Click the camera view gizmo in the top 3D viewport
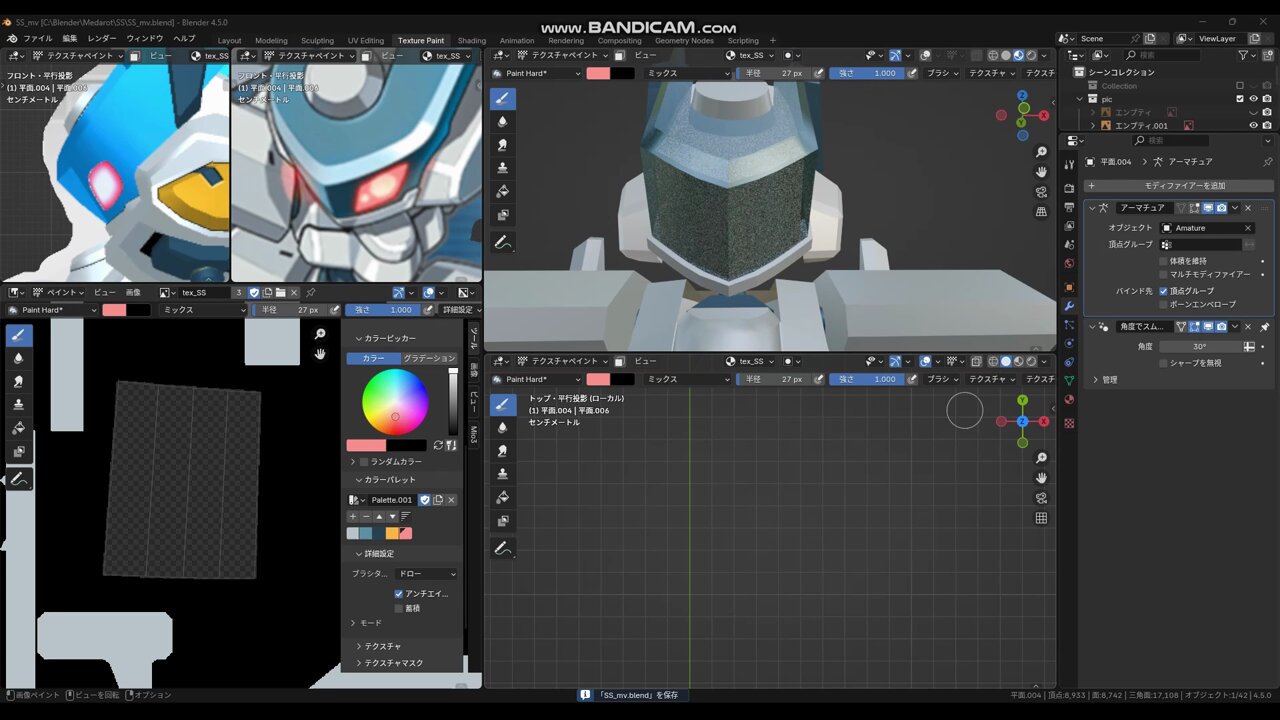Image resolution: width=1280 pixels, height=720 pixels. [x=1041, y=192]
